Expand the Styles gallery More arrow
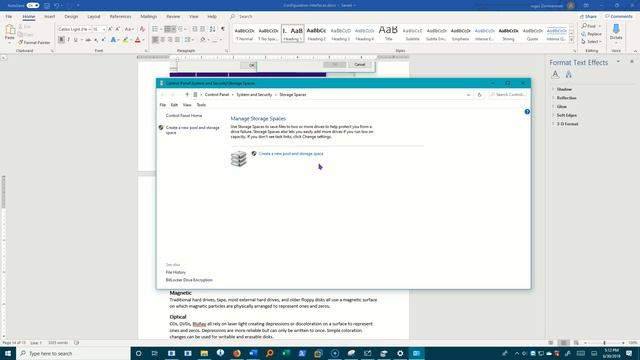 (x=571, y=40)
